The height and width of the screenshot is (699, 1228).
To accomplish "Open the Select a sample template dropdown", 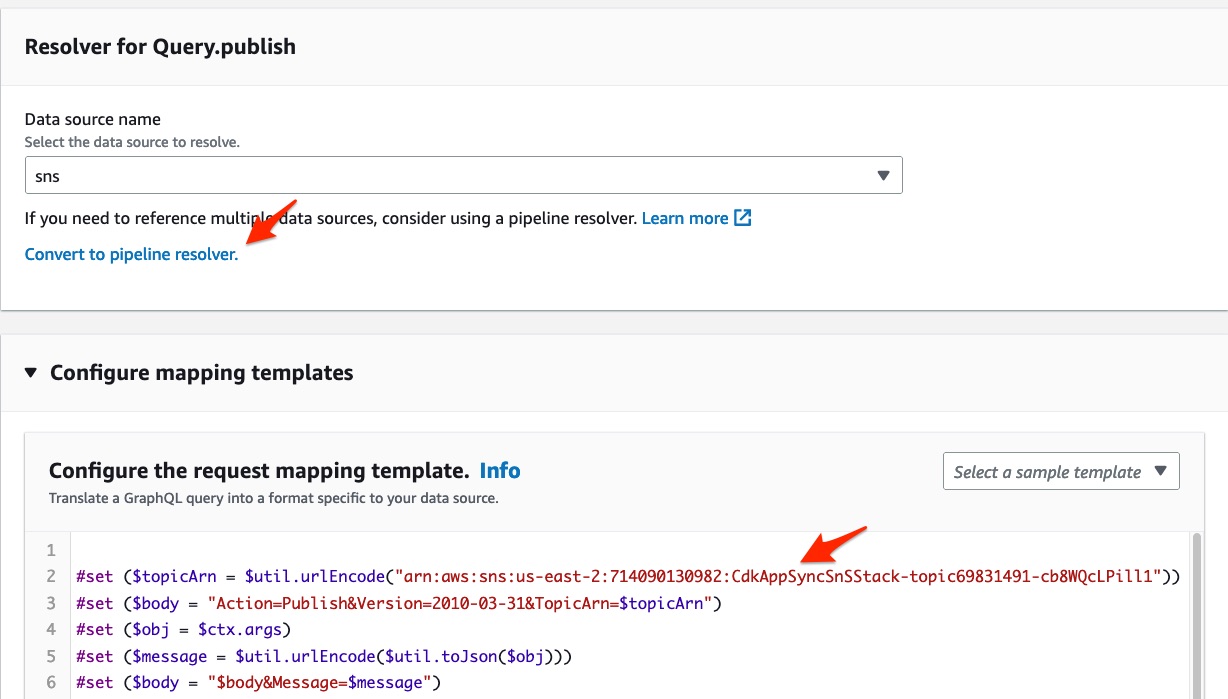I will [1061, 472].
